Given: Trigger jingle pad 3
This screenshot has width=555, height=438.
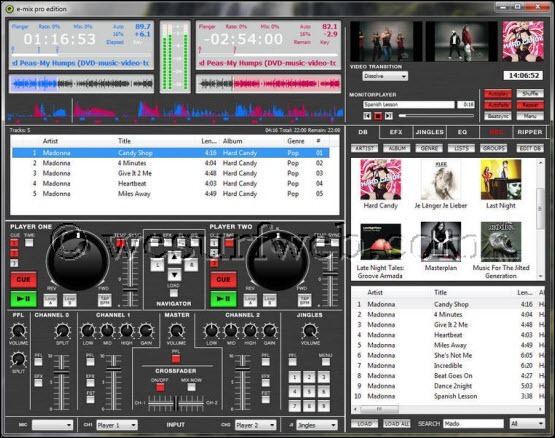Looking at the screenshot, I should point(324,377).
